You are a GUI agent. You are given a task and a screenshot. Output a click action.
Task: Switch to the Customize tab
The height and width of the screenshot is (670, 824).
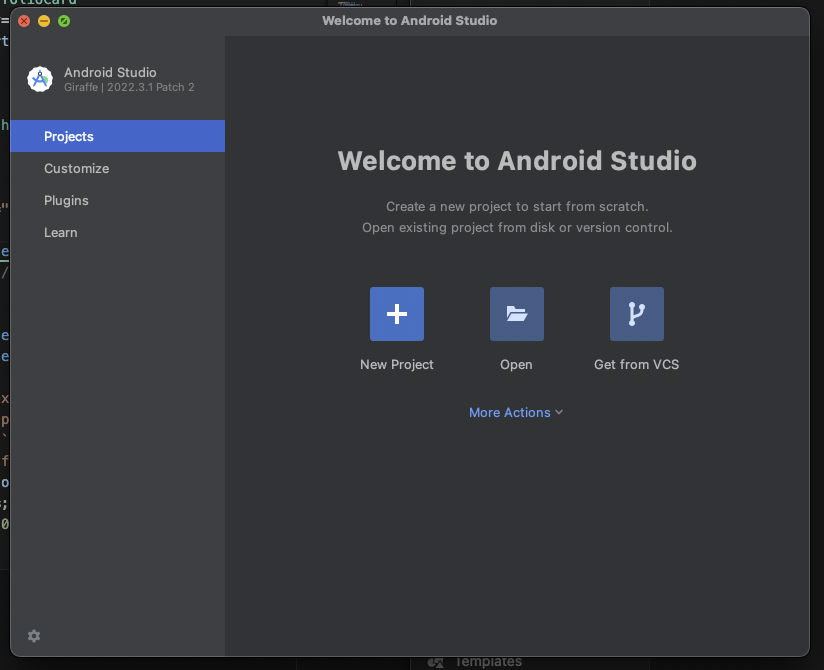tap(118, 168)
